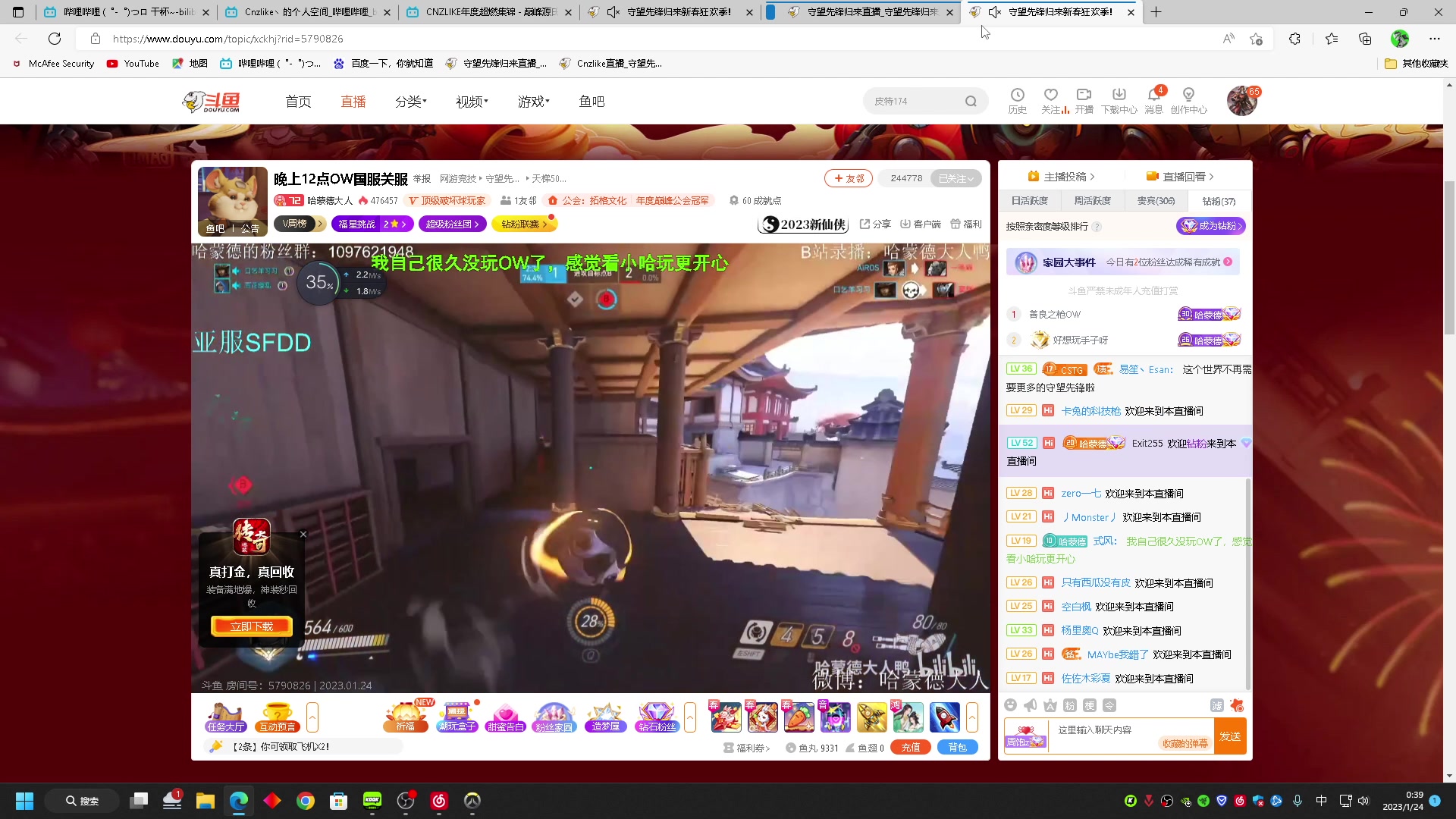Click 立即下载 on the ad popup
1456x819 pixels.
252,626
